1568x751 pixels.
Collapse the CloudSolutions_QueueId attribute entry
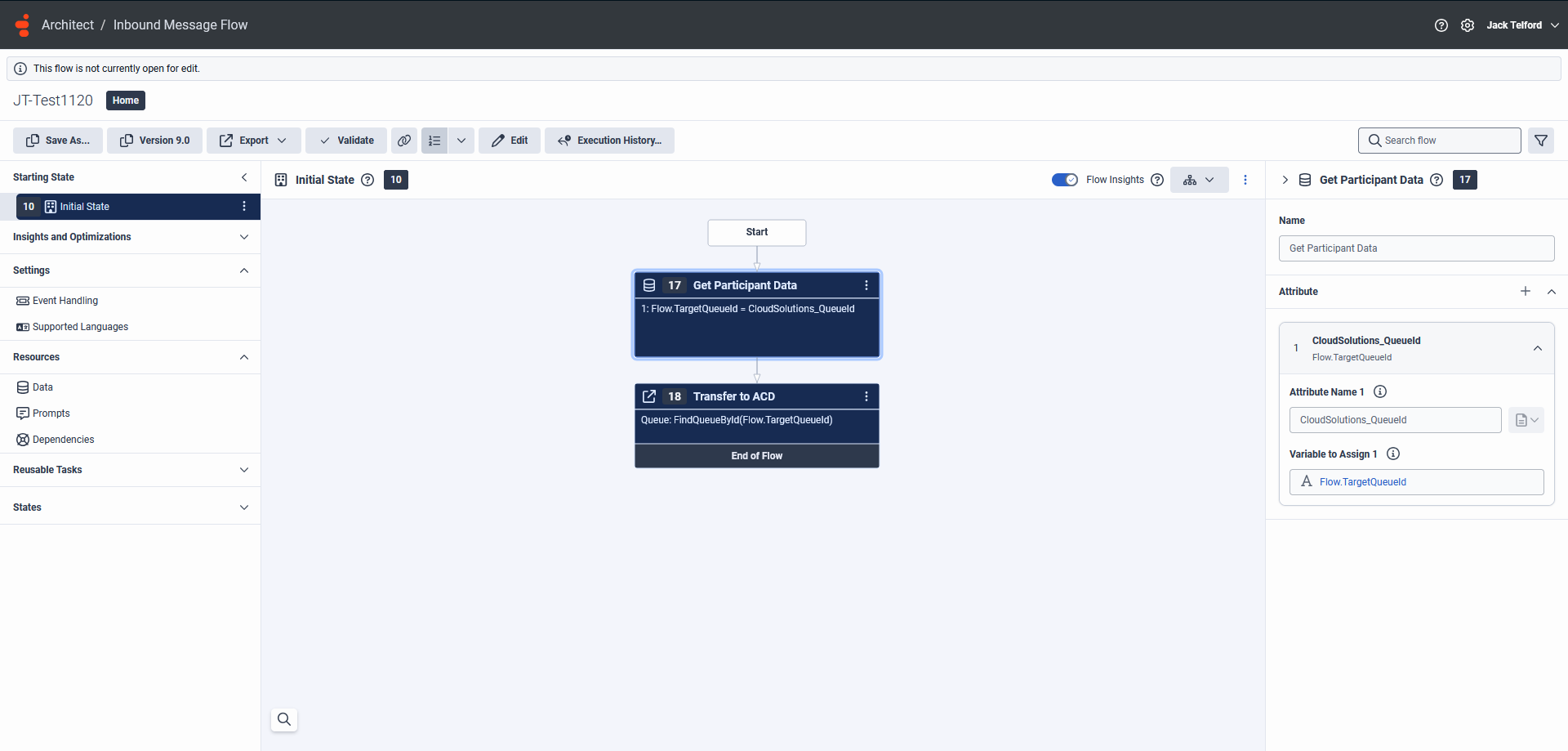click(x=1539, y=347)
